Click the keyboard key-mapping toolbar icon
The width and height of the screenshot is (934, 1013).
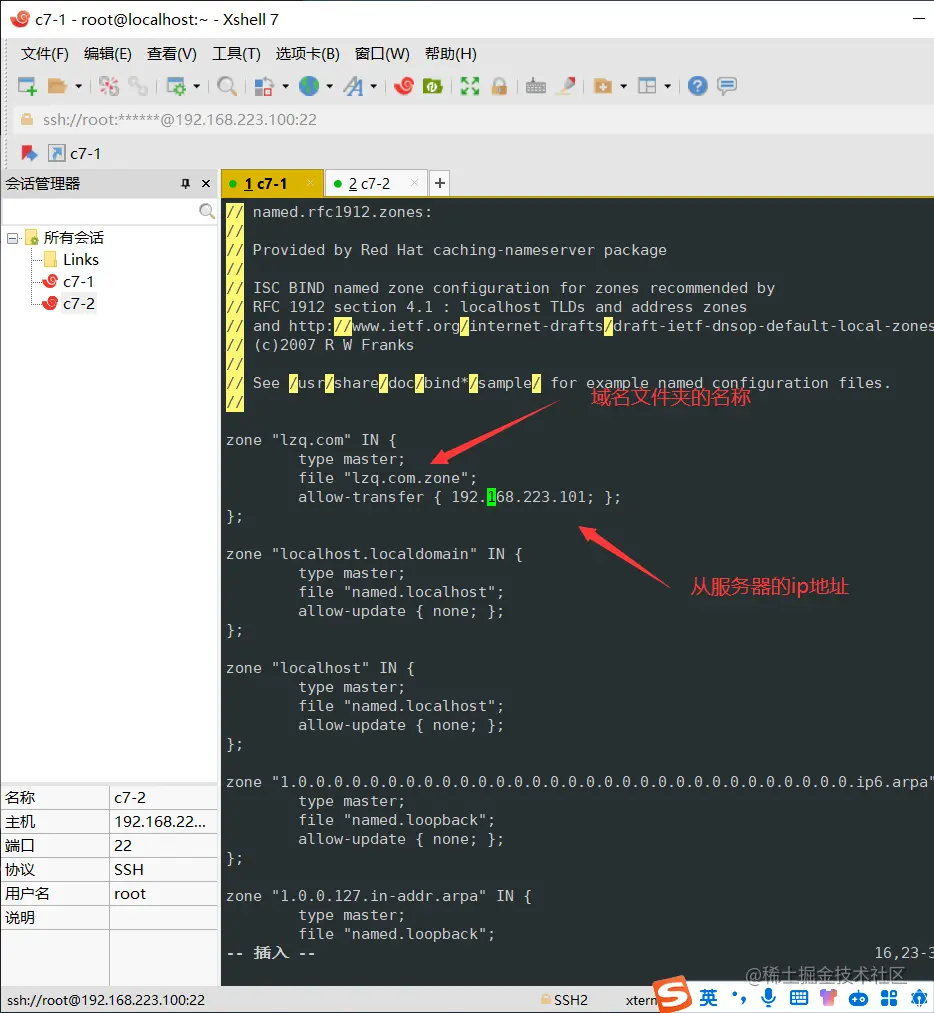(x=535, y=86)
